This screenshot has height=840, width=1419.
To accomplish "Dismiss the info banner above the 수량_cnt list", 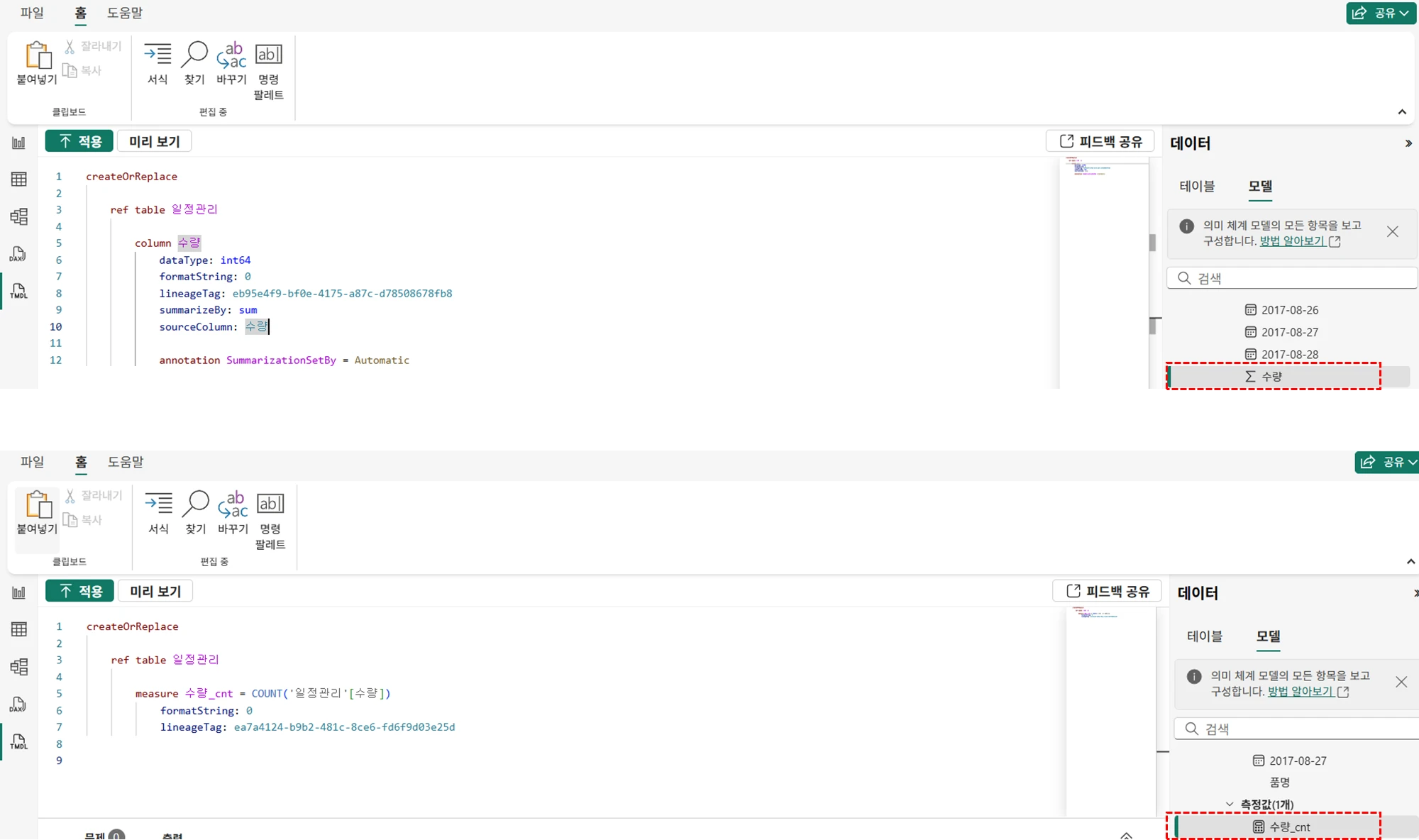I will click(x=1401, y=682).
